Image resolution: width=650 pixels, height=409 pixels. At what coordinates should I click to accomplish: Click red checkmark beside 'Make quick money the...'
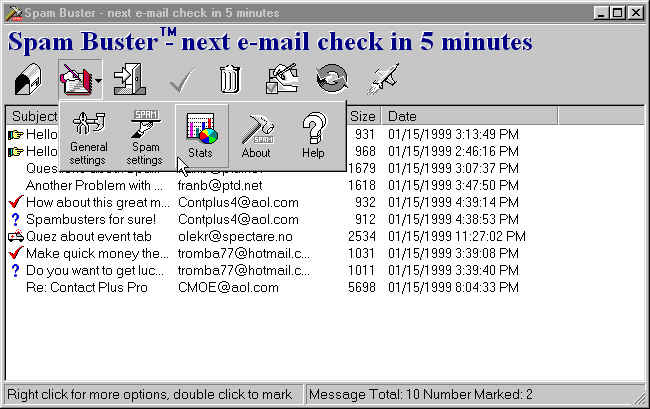(x=15, y=253)
